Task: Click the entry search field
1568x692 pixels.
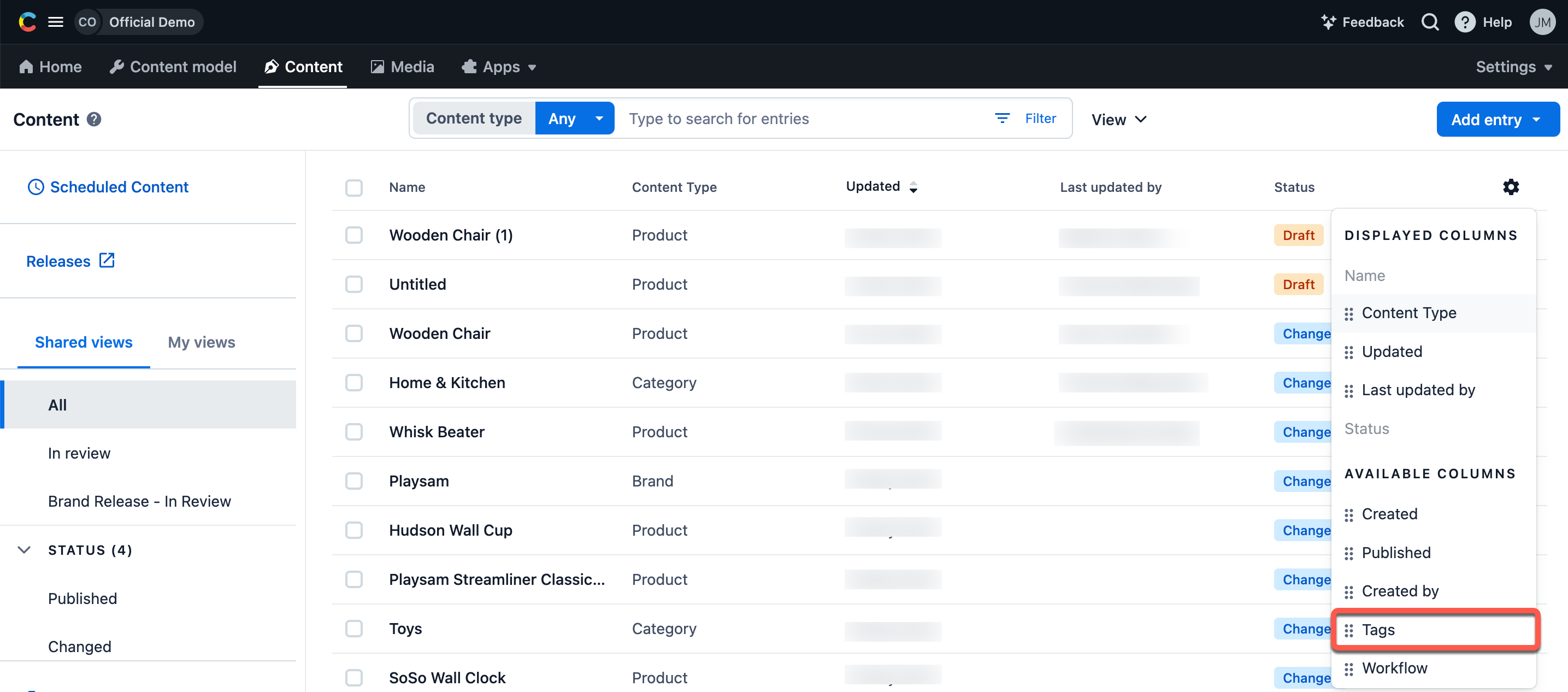Action: click(x=804, y=118)
